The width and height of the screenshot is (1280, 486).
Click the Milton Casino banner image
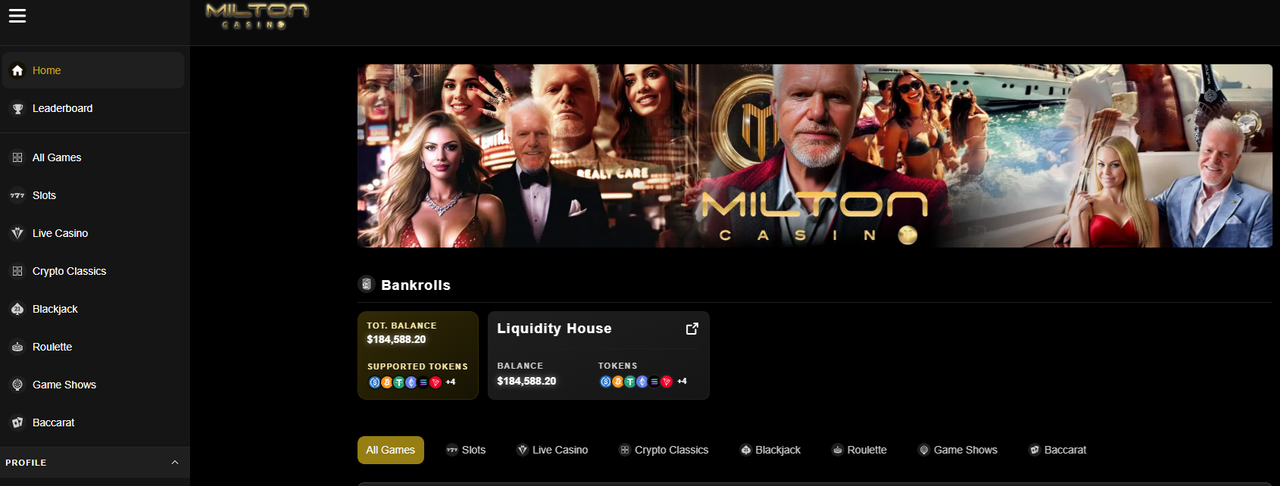click(x=815, y=156)
